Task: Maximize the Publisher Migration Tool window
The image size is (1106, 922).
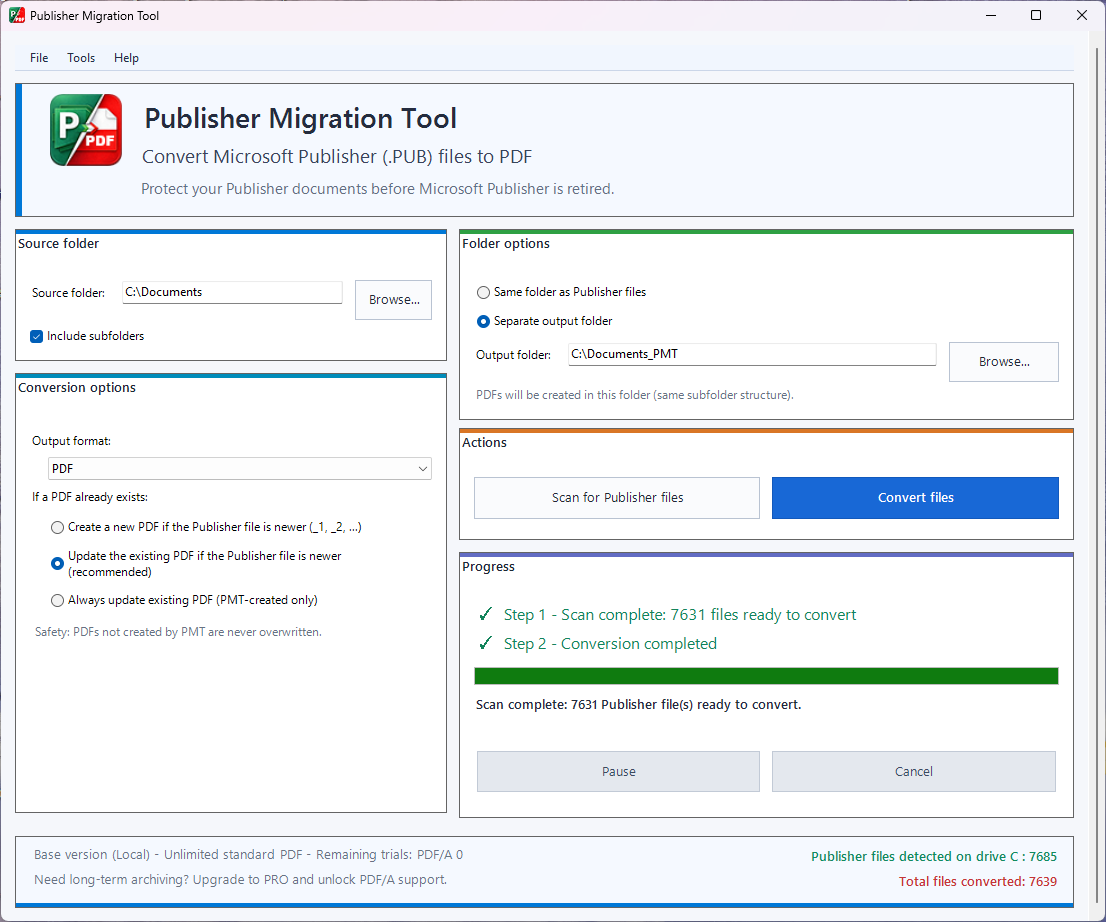Action: click(x=1036, y=16)
